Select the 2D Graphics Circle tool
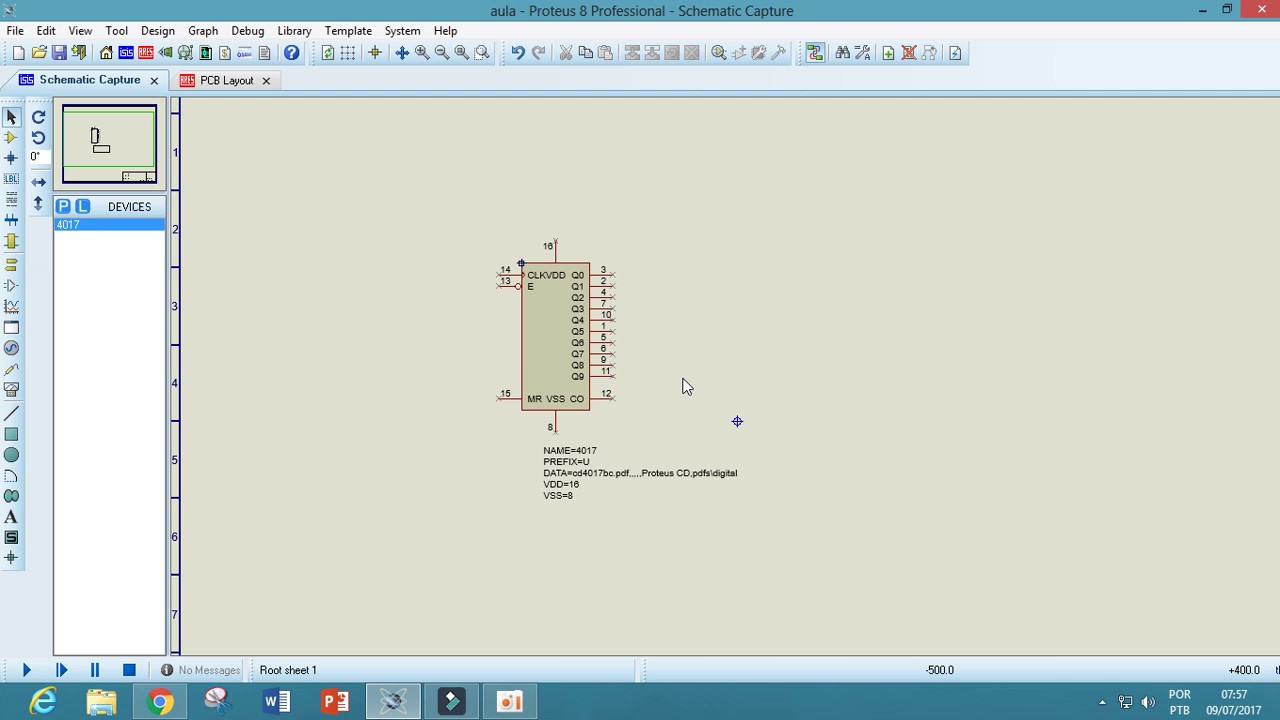 [x=12, y=455]
